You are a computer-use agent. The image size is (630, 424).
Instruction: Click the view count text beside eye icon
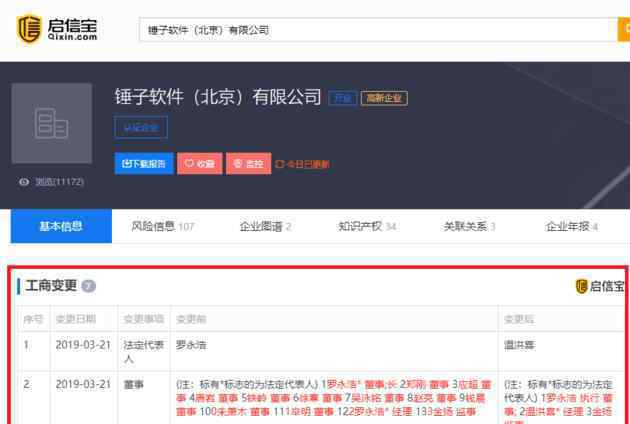coord(59,182)
